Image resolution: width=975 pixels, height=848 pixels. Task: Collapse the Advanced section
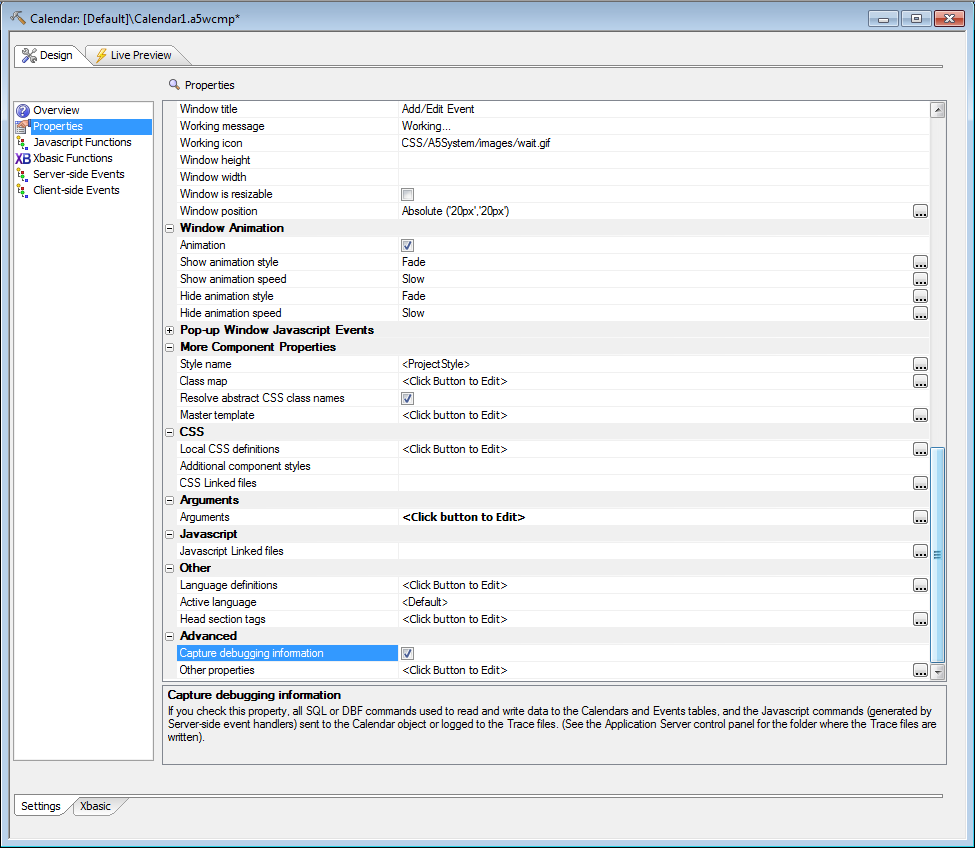click(169, 636)
